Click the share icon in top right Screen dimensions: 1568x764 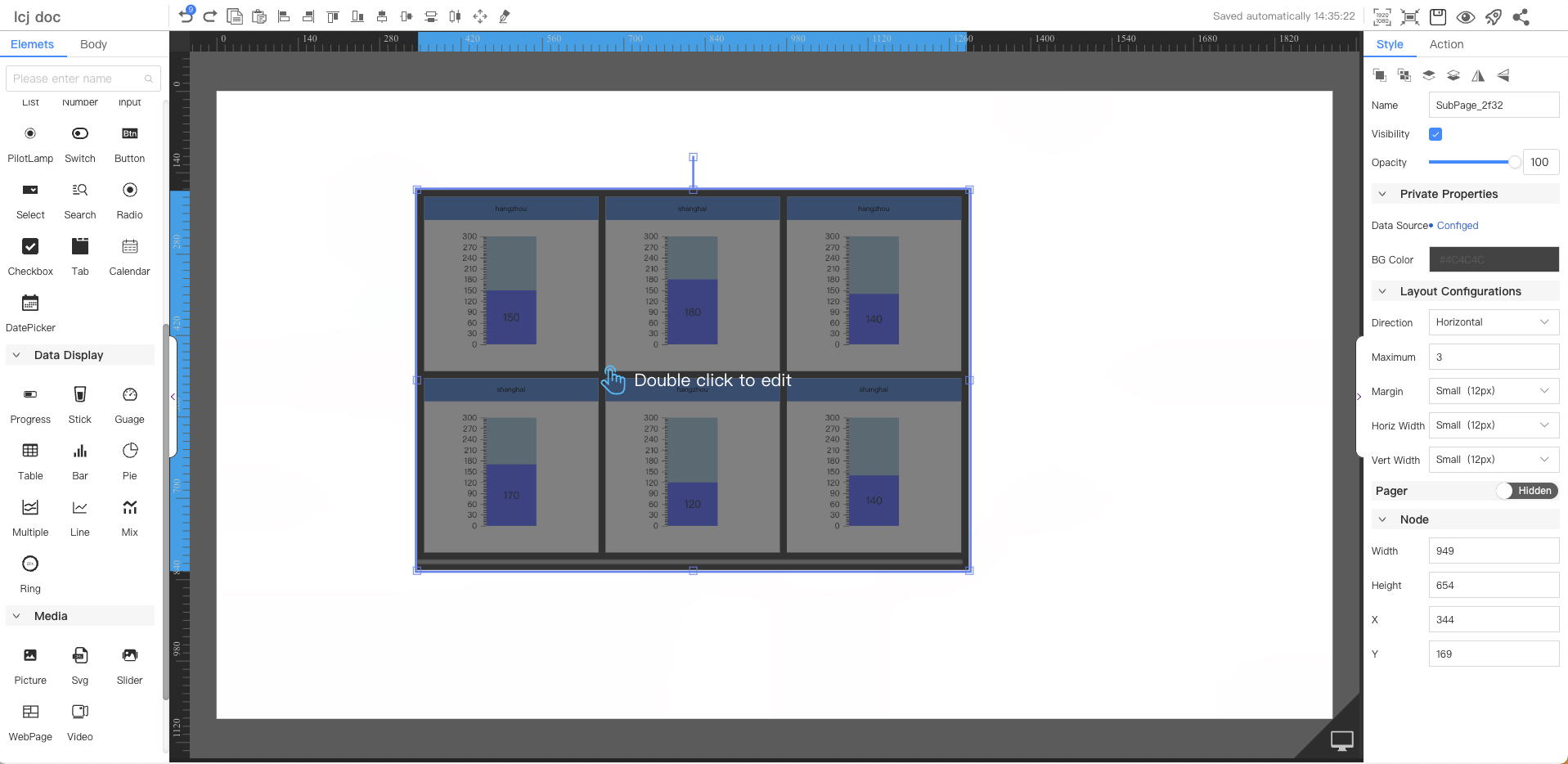click(1521, 16)
